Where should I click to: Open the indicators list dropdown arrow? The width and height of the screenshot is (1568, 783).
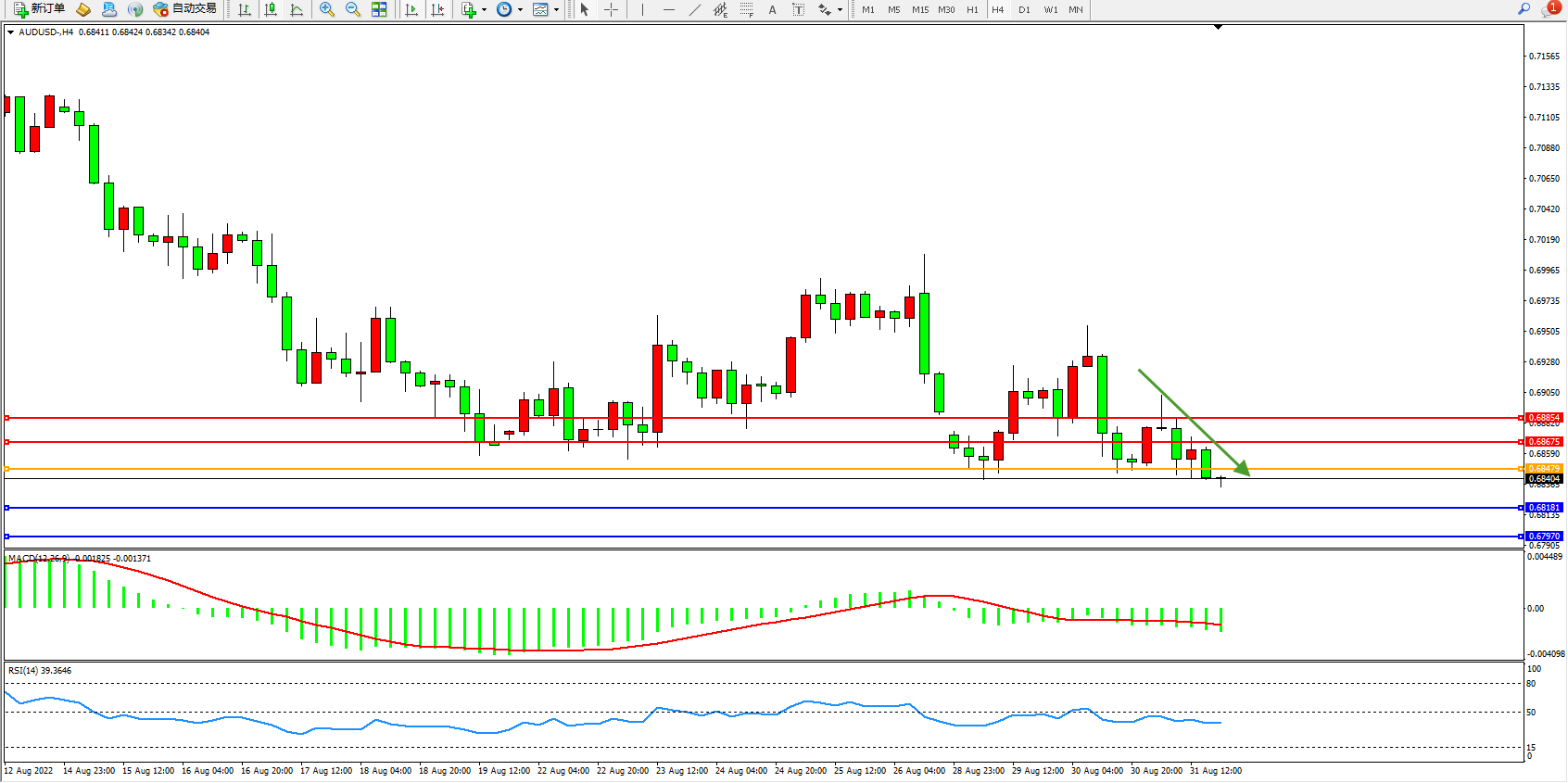484,10
